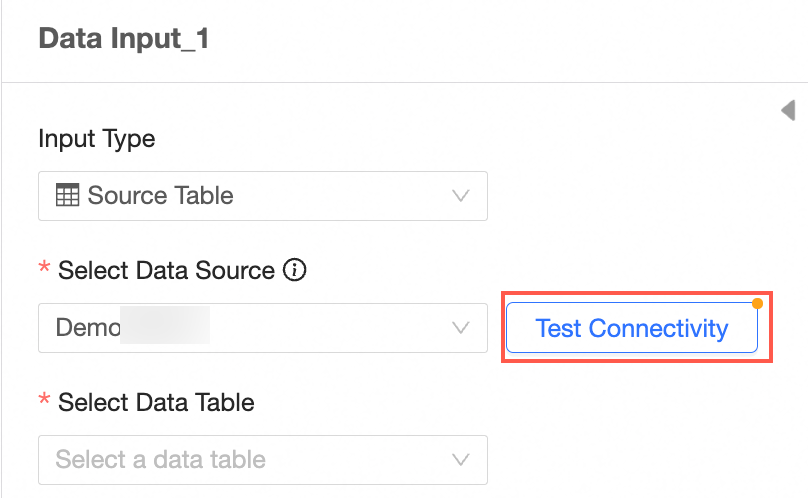This screenshot has height=498, width=808.
Task: Click the table grid icon beside Source Table
Action: 68,195
